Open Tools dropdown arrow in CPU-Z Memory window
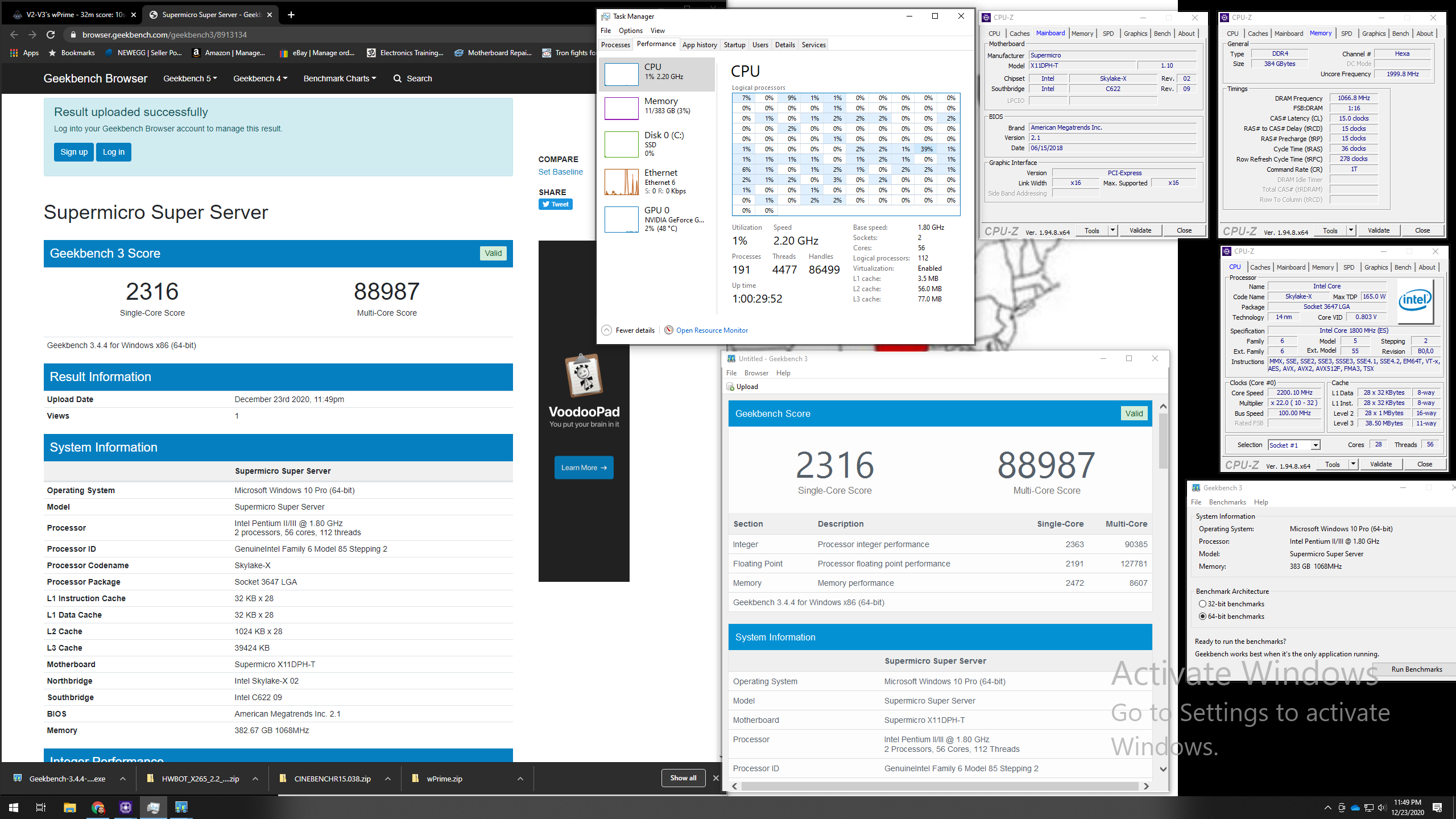This screenshot has width=1456, height=819. point(1351,230)
